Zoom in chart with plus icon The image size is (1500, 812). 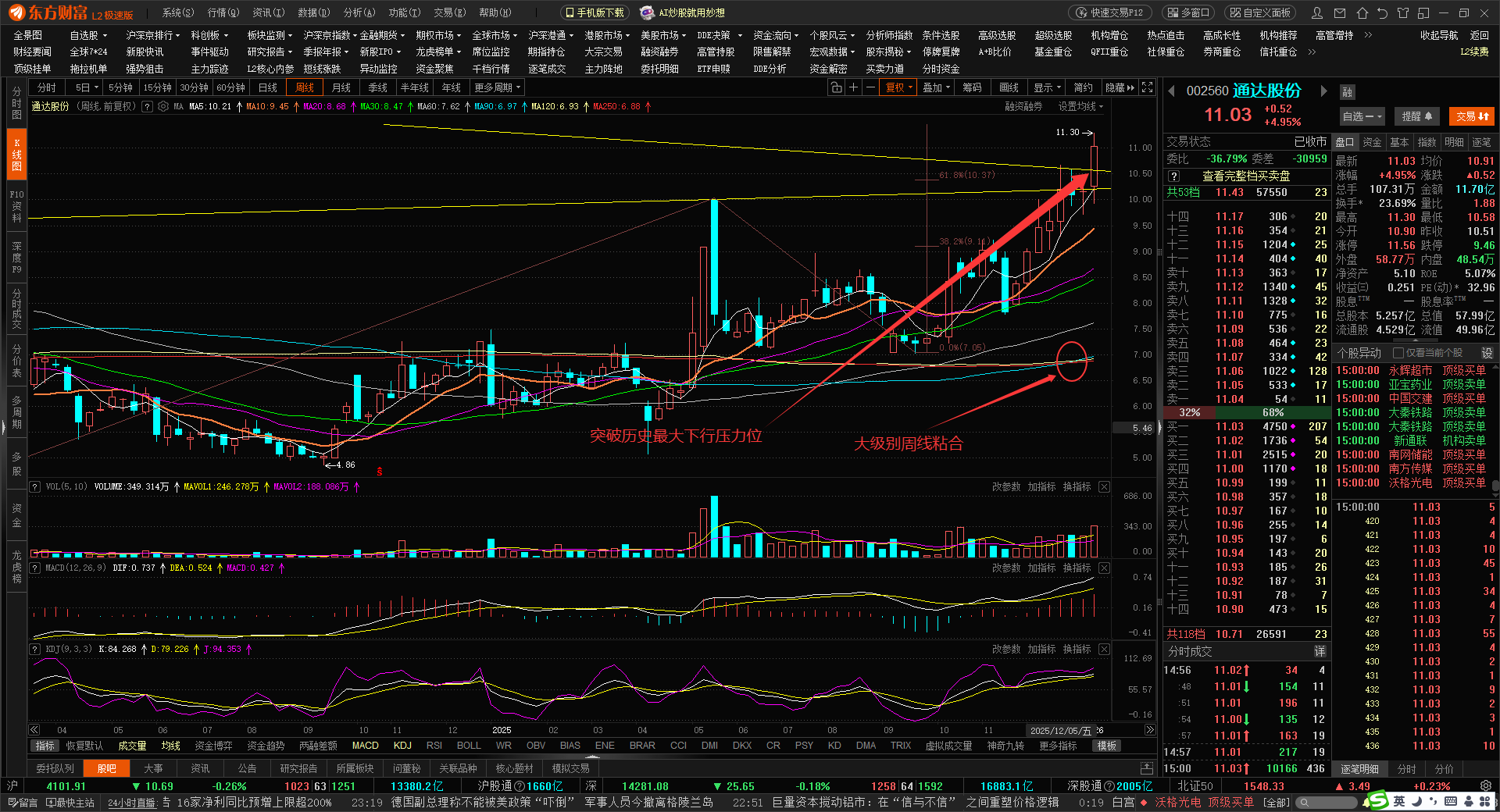(854, 87)
